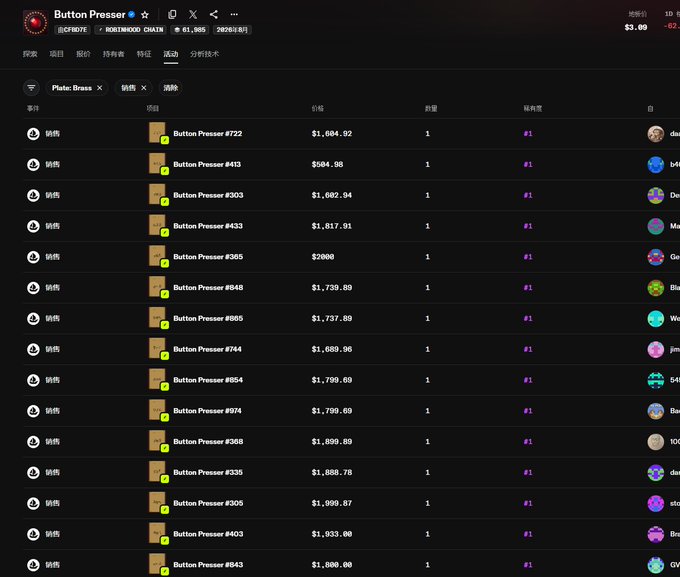This screenshot has height=577, width=680.
Task: Click the sale icon in #305 row
Action: [33, 503]
